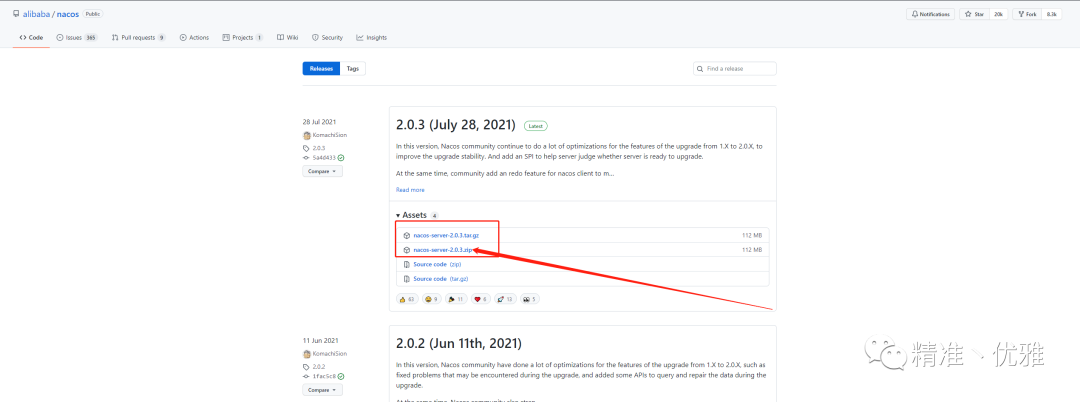Focus the Find a release search field
1080x402 pixels.
click(735, 69)
